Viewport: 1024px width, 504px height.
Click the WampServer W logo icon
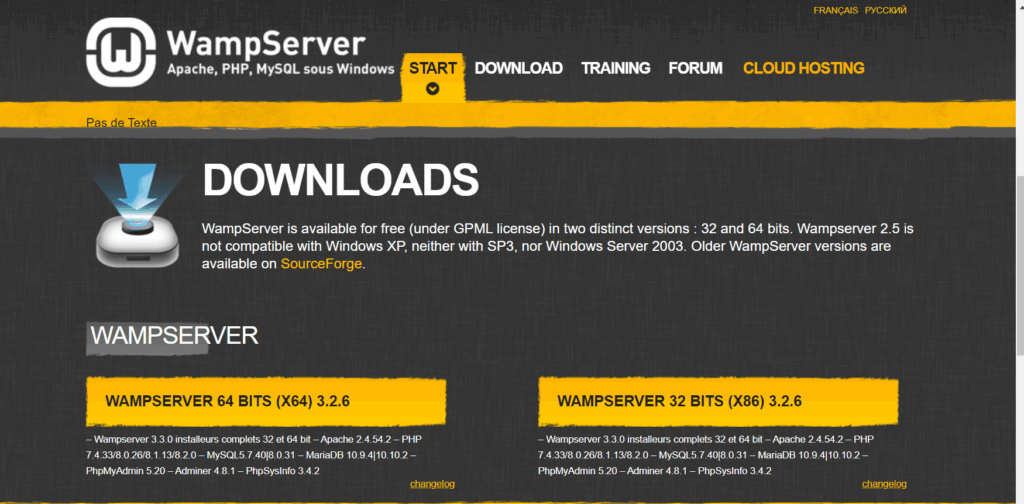121,52
